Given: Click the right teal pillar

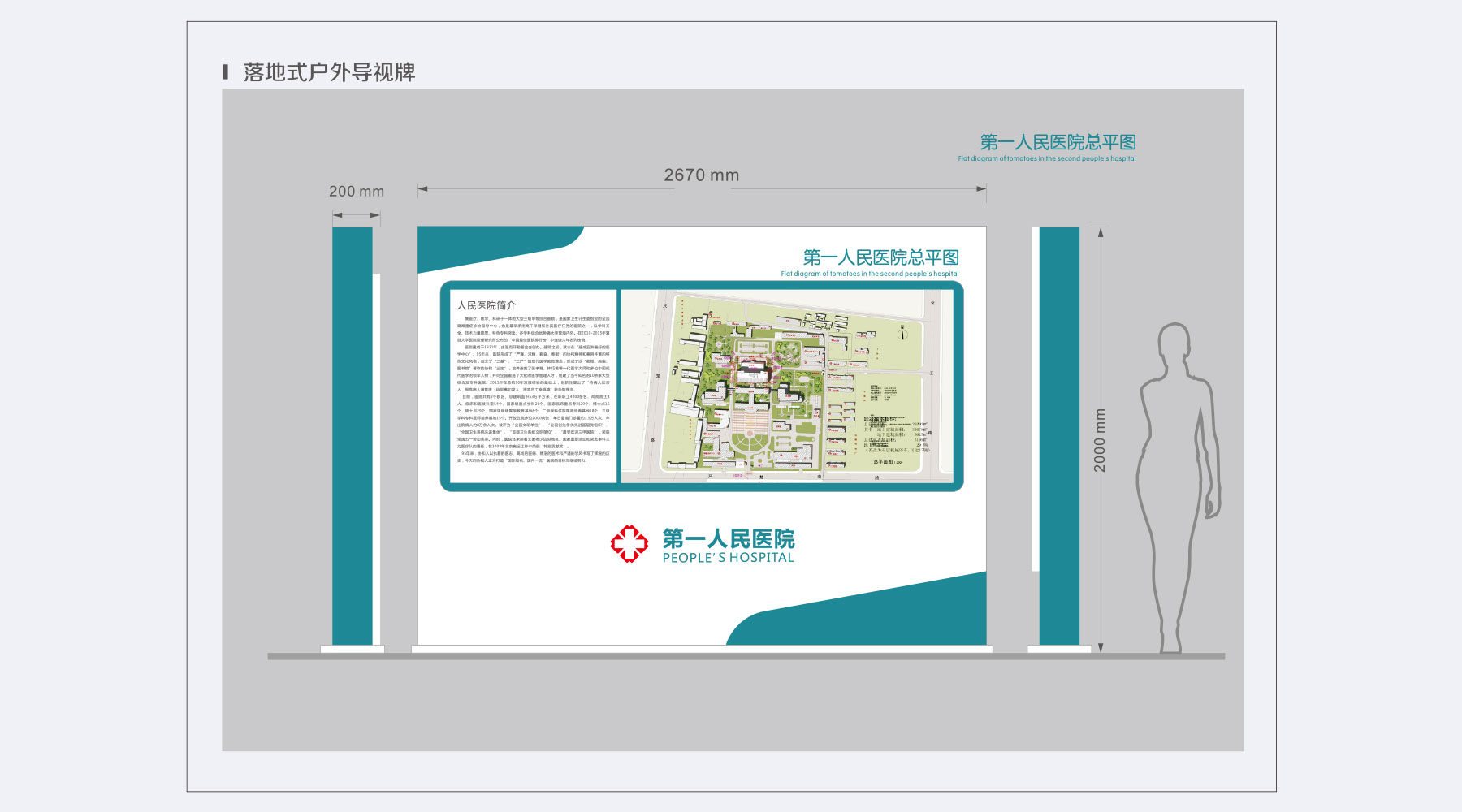Looking at the screenshot, I should coord(1059,436).
